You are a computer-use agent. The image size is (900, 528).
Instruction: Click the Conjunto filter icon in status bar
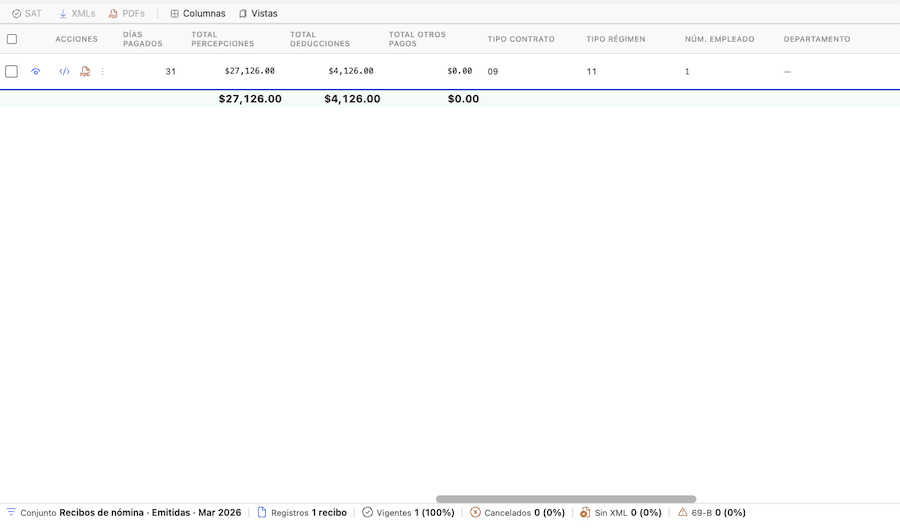(11, 512)
